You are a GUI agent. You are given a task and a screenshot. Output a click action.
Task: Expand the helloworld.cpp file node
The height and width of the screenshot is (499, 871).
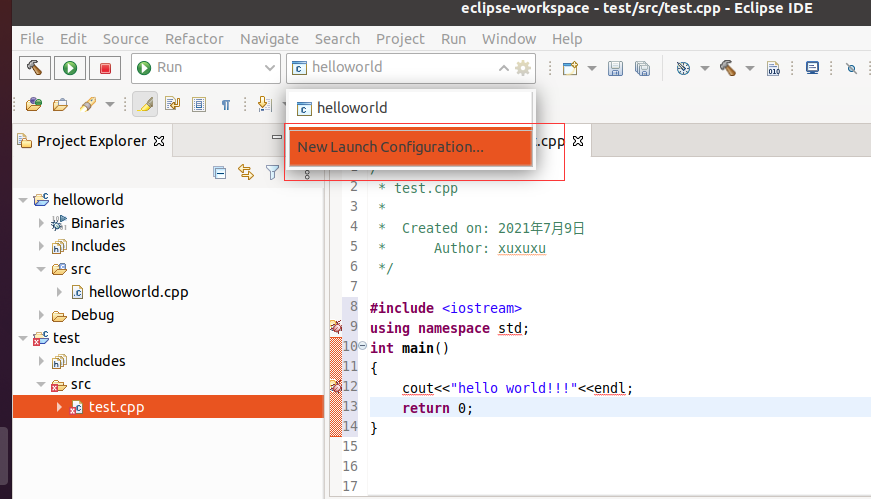[59, 292]
